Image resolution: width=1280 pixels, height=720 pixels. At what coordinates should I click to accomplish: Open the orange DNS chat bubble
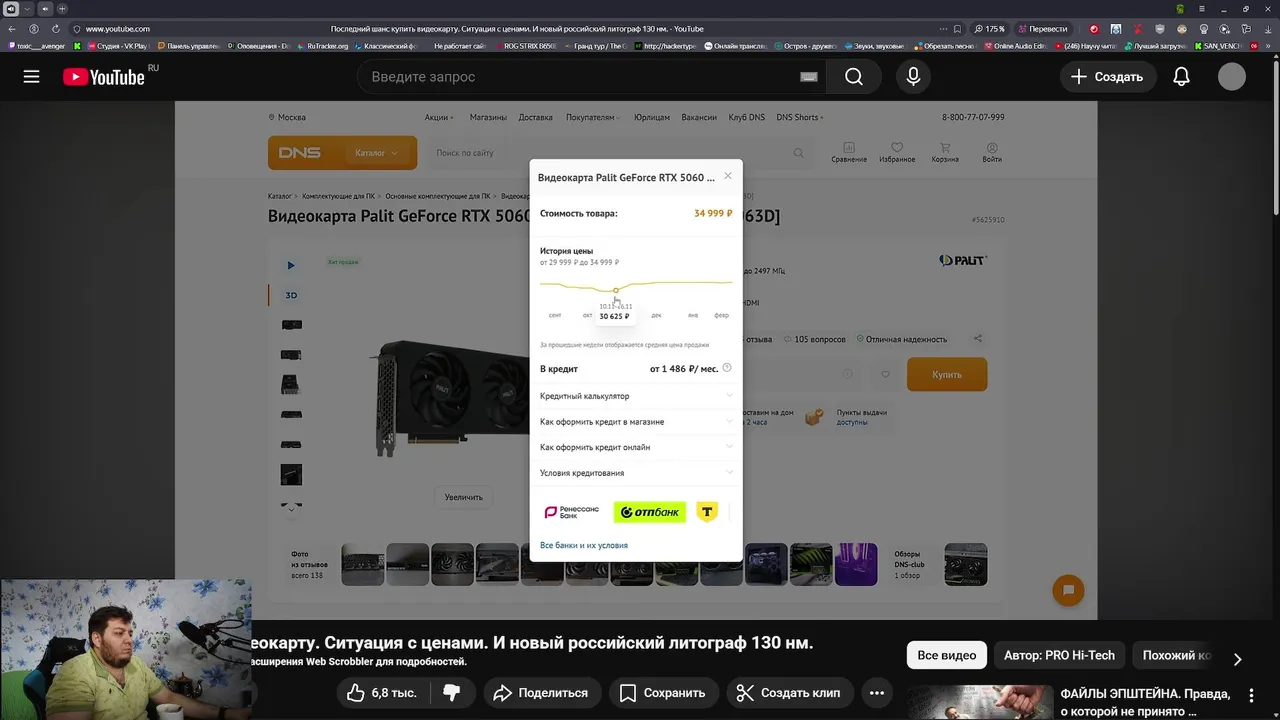point(1068,590)
